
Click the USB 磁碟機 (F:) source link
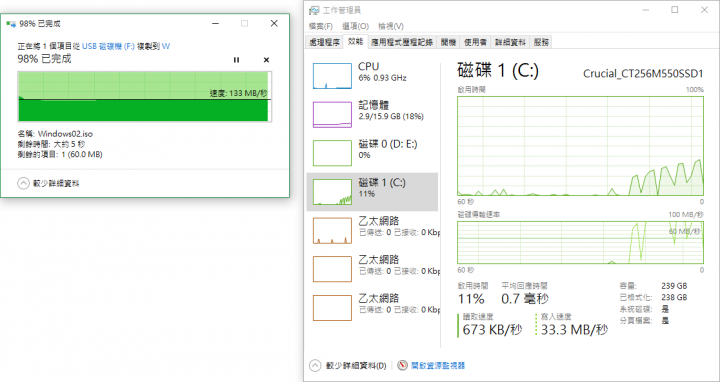click(109, 46)
